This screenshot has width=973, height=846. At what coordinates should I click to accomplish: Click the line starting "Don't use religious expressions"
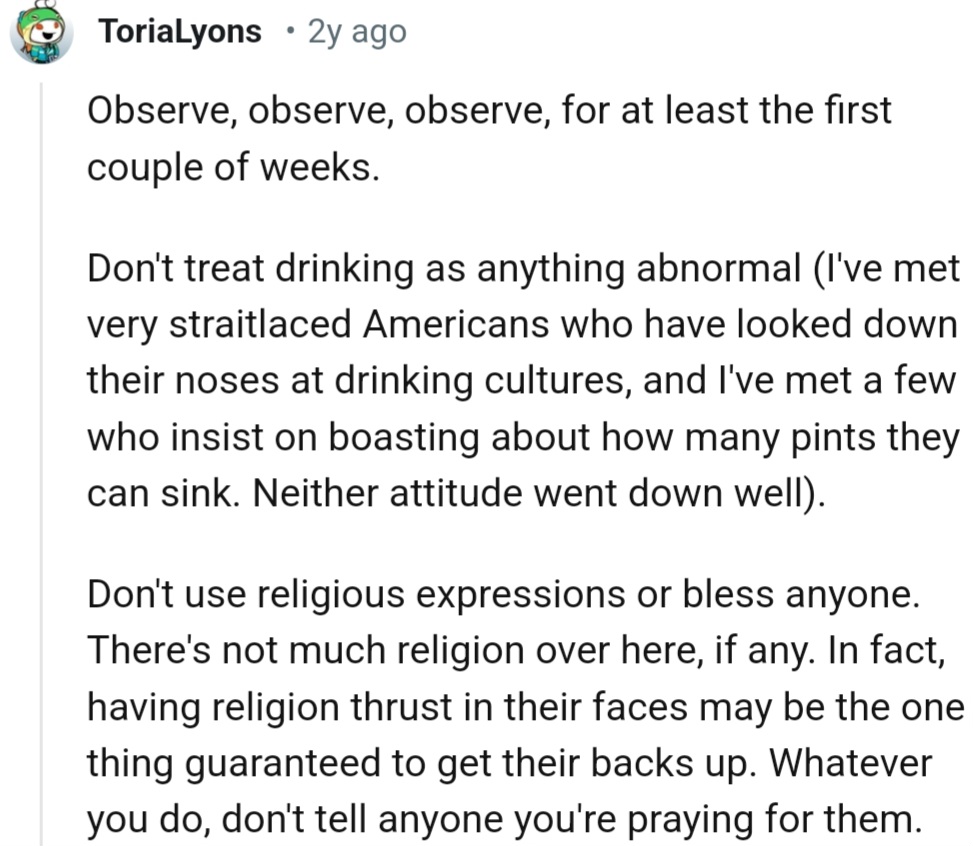[x=501, y=594]
